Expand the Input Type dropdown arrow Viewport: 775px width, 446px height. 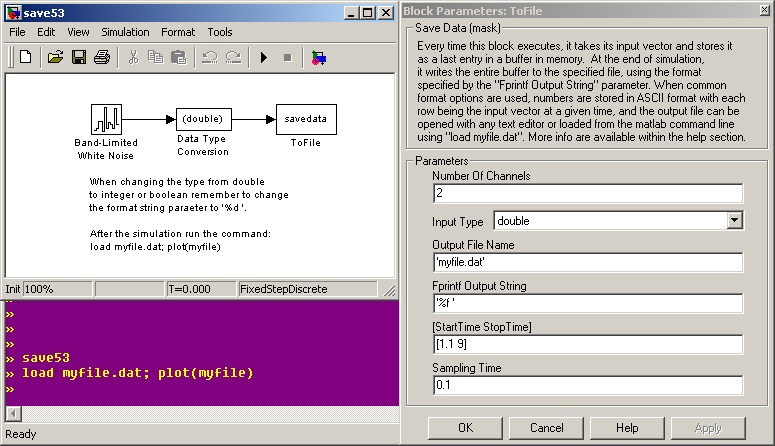coord(734,221)
